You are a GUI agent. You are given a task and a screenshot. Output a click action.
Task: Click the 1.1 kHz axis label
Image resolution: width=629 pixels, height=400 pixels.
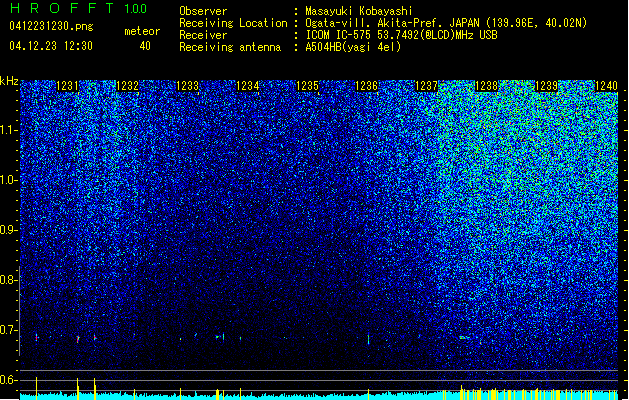pos(9,130)
